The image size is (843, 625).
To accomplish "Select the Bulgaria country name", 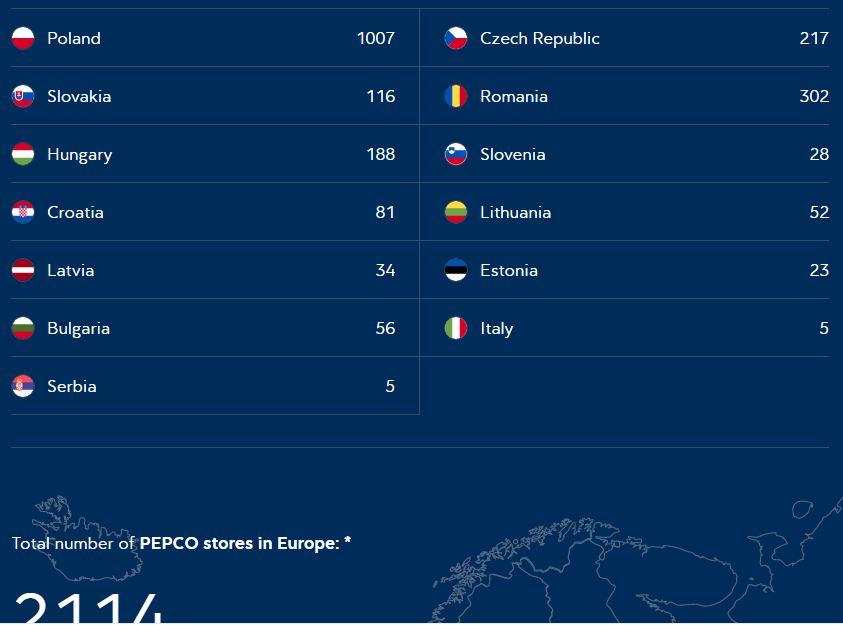I will (x=78, y=329).
